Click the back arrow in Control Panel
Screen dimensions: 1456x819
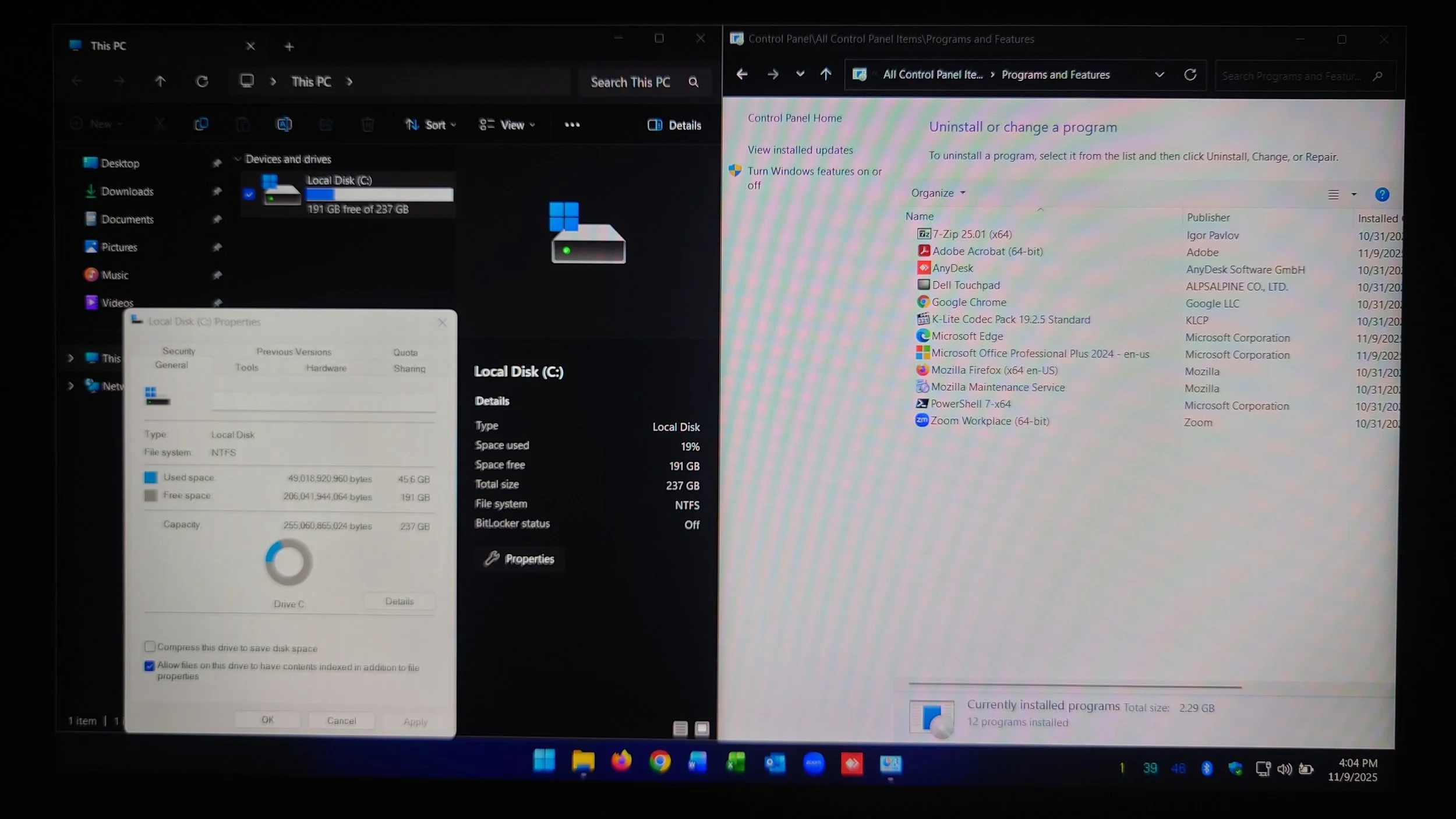point(741,75)
